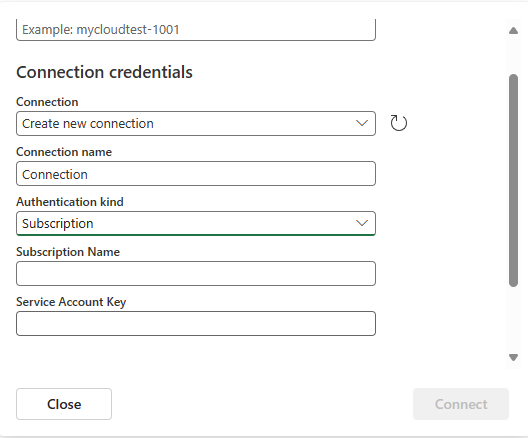
Task: Open the Connection dropdown
Action: click(x=196, y=124)
